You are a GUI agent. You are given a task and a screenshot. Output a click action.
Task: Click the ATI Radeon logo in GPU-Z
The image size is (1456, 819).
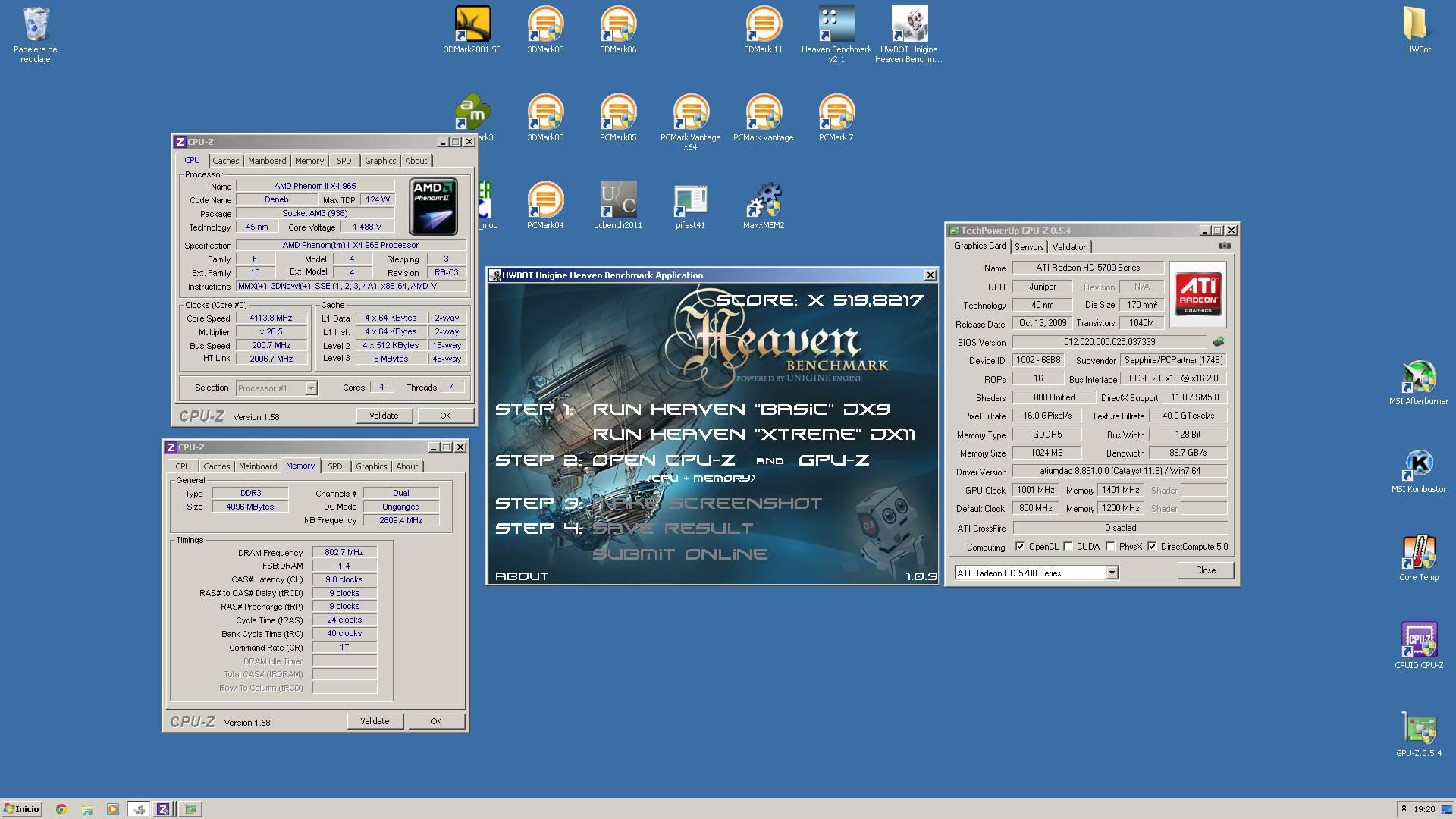1198,294
